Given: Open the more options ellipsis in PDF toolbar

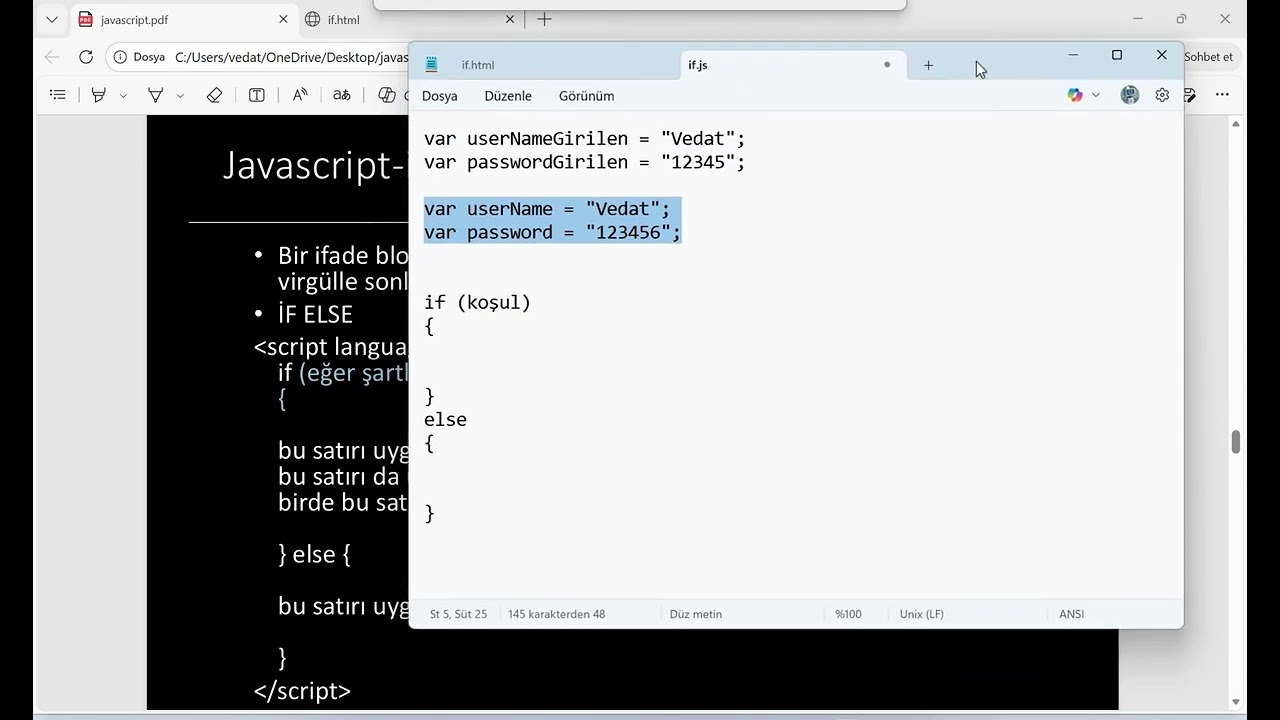Looking at the screenshot, I should pyautogui.click(x=1222, y=95).
